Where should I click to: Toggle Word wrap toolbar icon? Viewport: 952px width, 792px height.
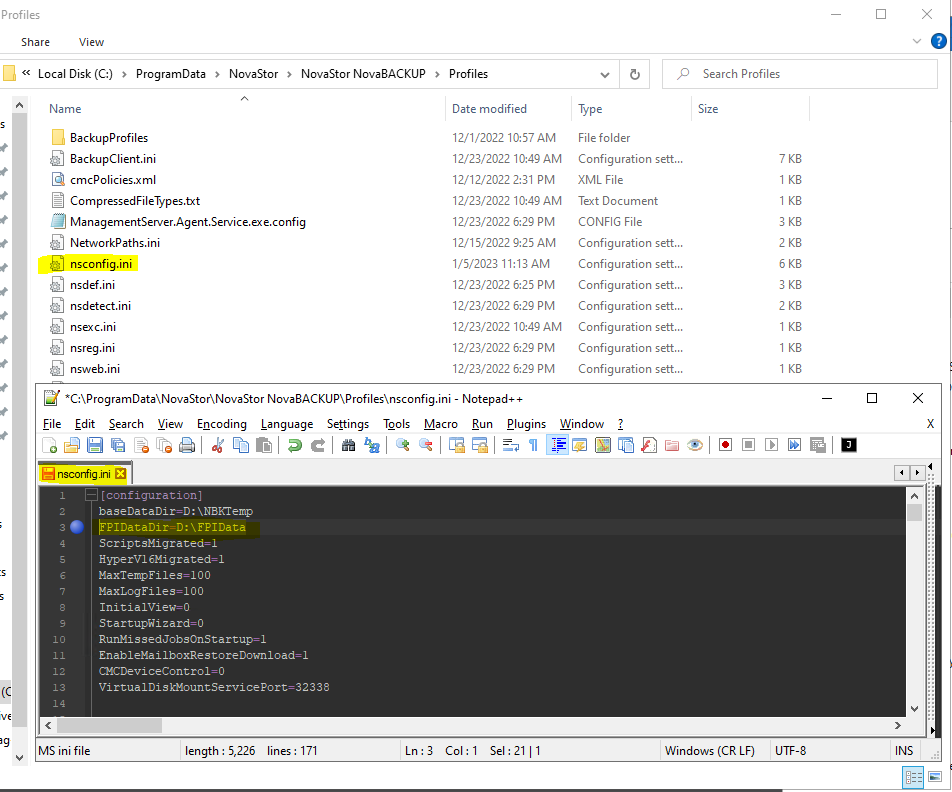511,445
